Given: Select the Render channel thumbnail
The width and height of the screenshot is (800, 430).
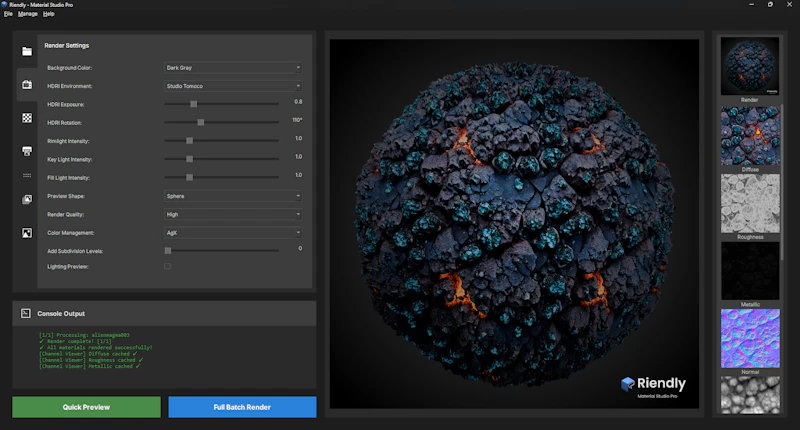Looking at the screenshot, I should [749, 66].
